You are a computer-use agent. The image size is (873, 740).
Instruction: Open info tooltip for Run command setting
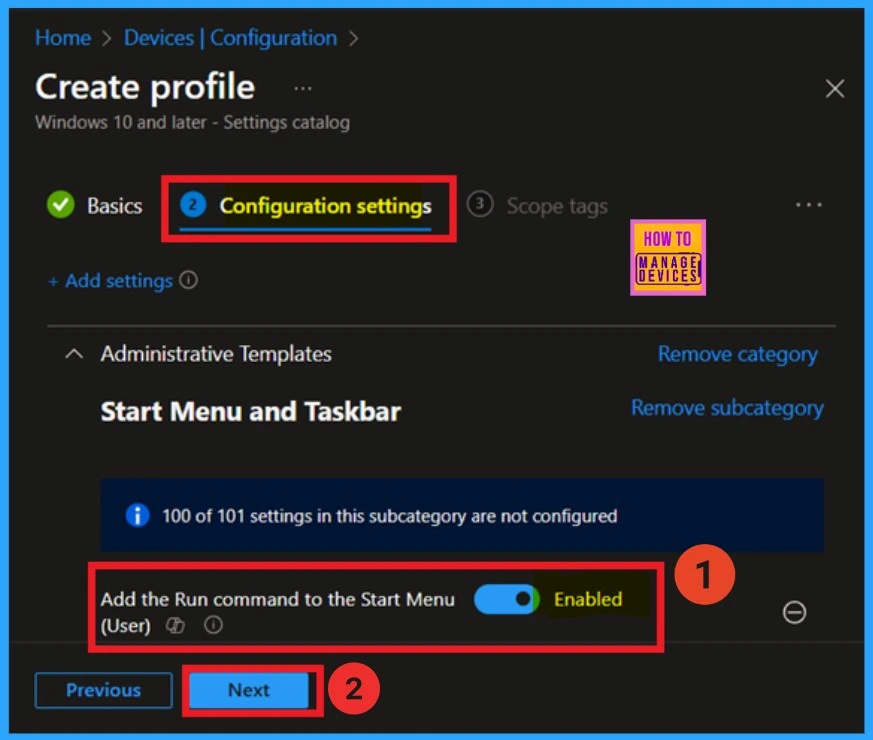pos(213,625)
